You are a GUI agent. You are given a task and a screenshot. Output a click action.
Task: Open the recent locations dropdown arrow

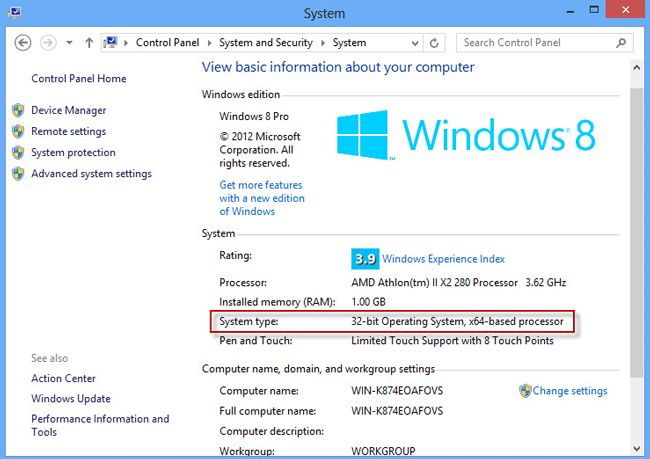(x=69, y=43)
